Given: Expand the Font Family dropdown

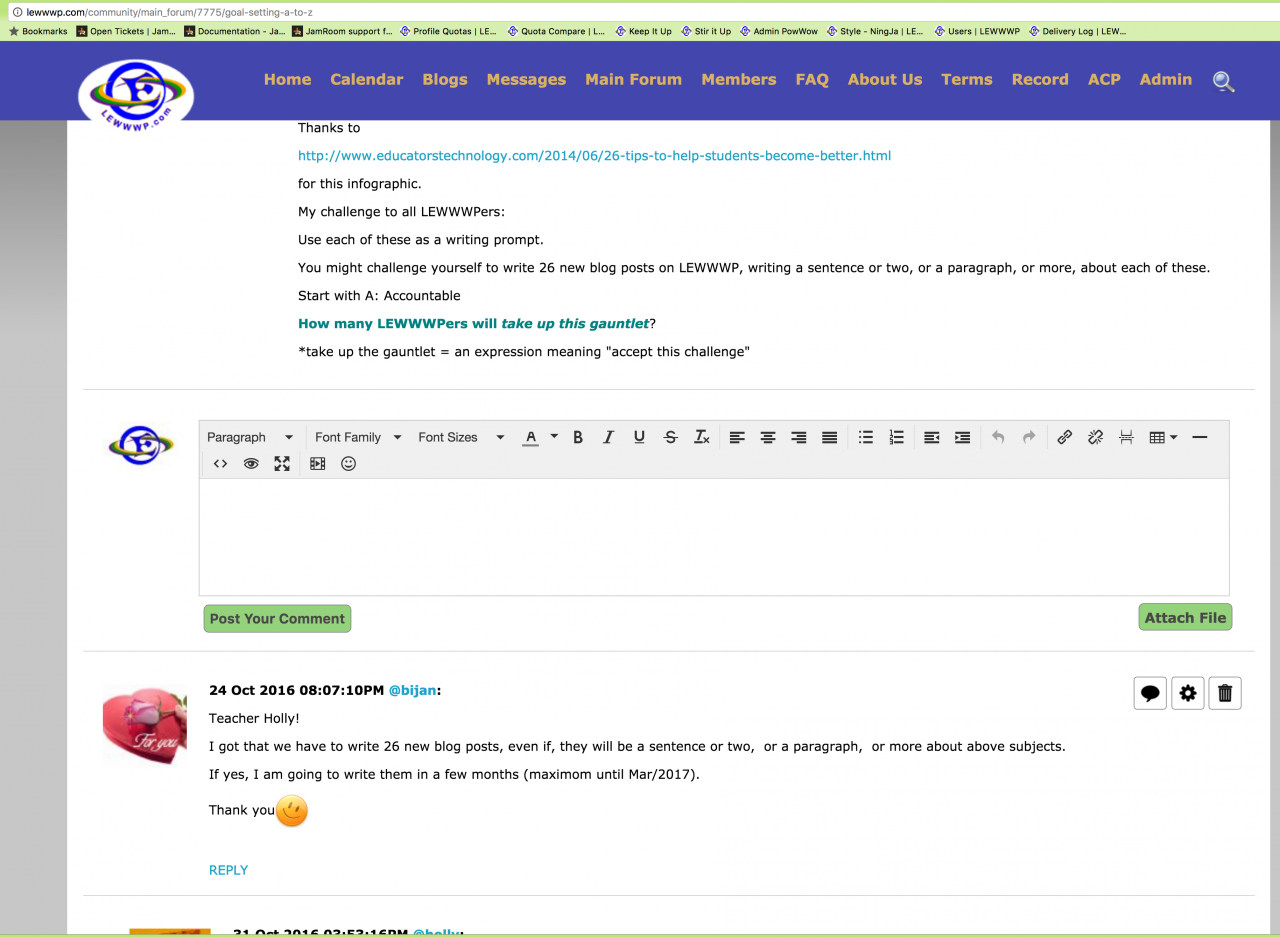Looking at the screenshot, I should tap(357, 437).
